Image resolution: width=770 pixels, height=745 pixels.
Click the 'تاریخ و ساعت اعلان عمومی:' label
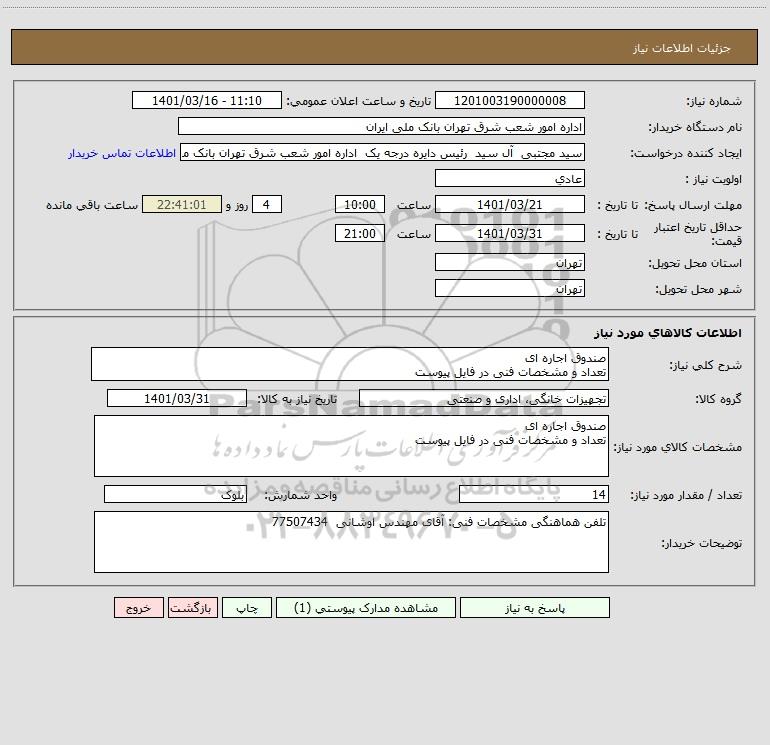pos(359,101)
